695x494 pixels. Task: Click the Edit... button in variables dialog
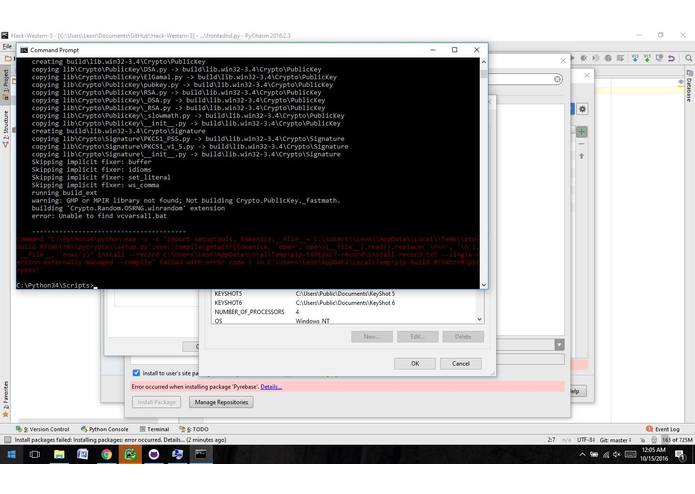coord(418,337)
